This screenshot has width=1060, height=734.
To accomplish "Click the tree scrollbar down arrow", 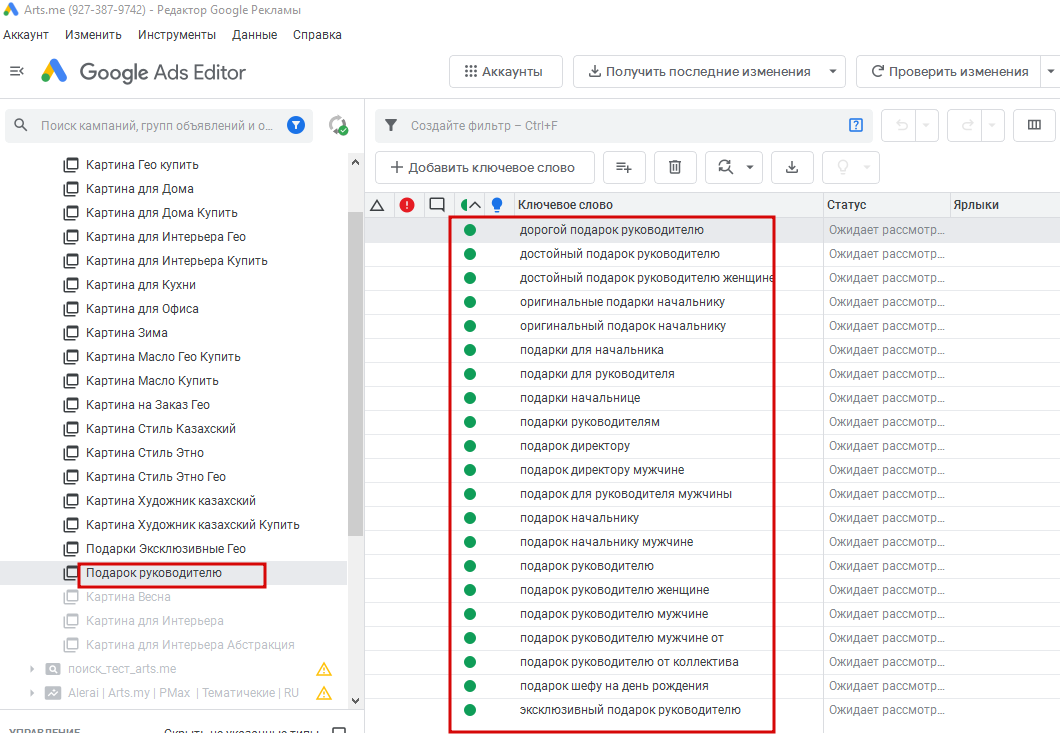I will 356,701.
